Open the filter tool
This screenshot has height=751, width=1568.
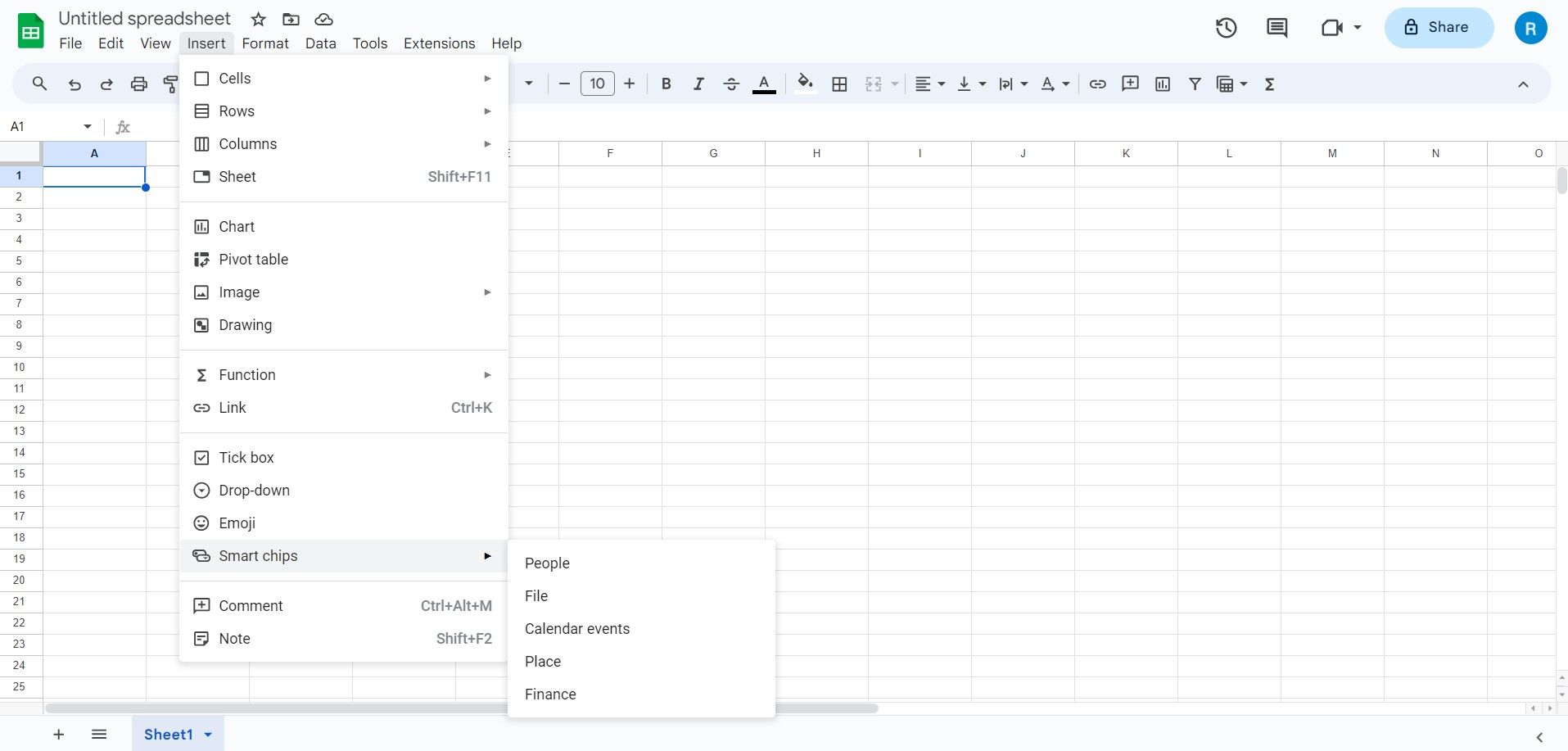(x=1195, y=83)
